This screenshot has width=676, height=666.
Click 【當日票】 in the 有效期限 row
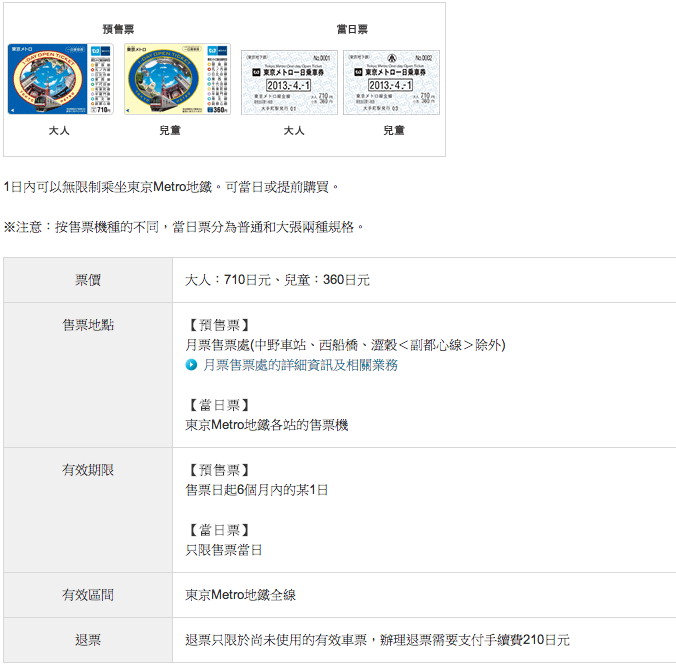pos(219,530)
